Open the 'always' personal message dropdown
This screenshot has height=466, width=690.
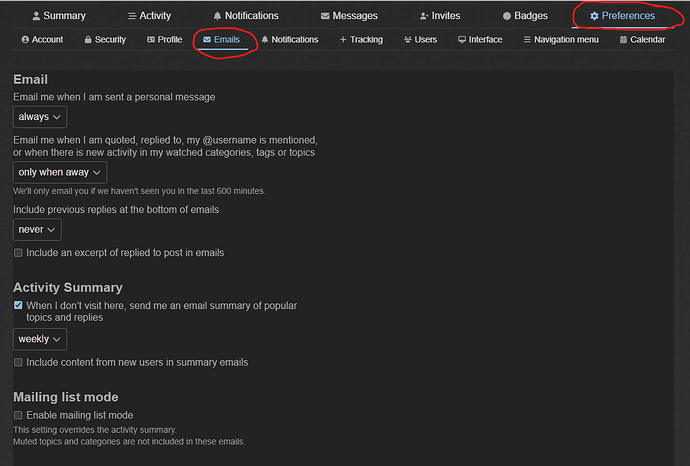coord(40,117)
